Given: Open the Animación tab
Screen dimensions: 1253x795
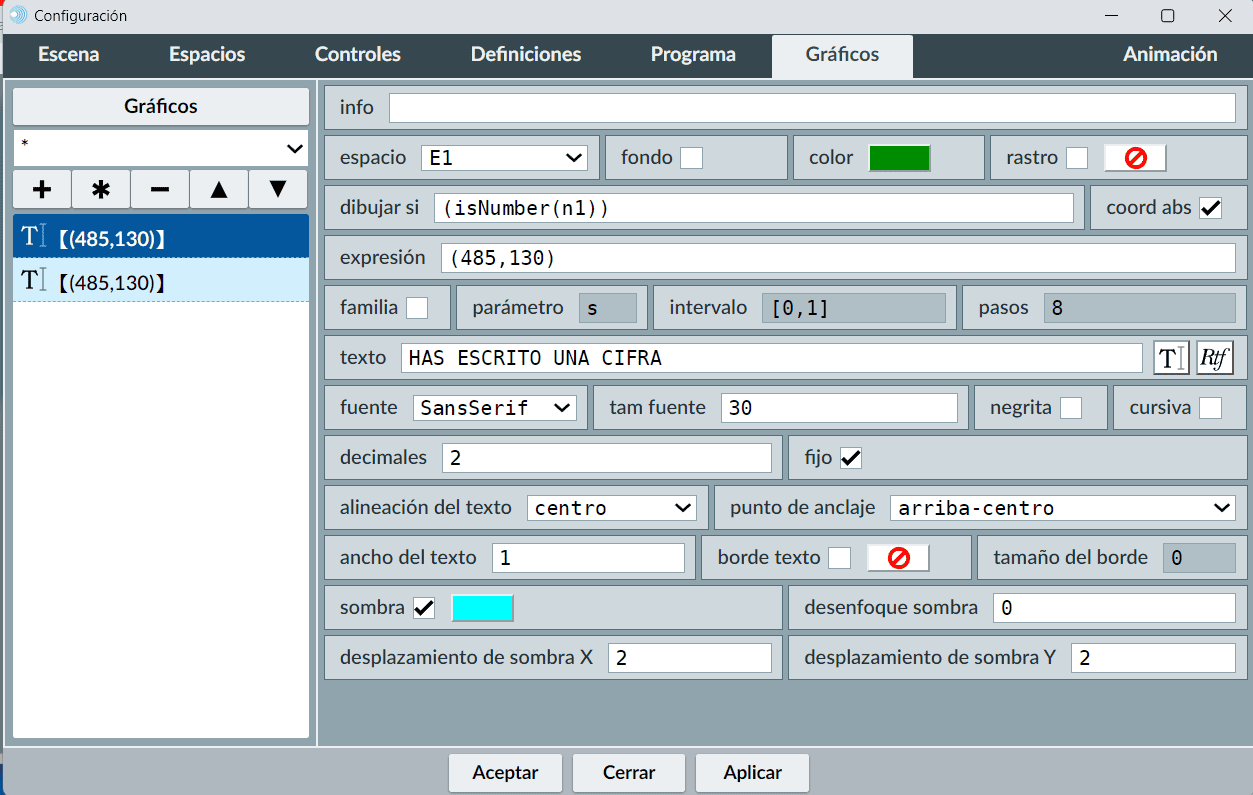Looking at the screenshot, I should pyautogui.click(x=1170, y=55).
